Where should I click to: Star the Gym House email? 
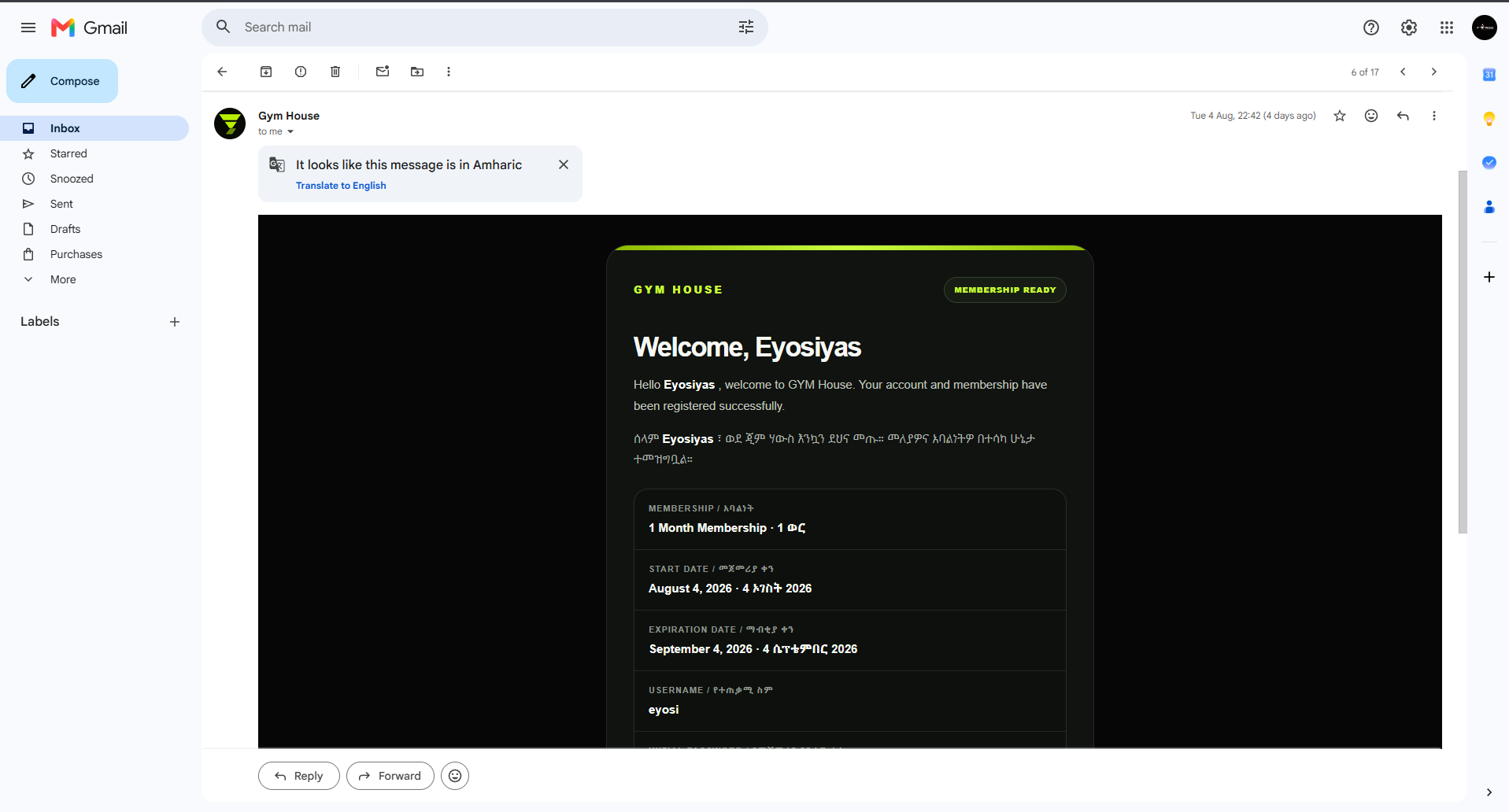pos(1340,116)
